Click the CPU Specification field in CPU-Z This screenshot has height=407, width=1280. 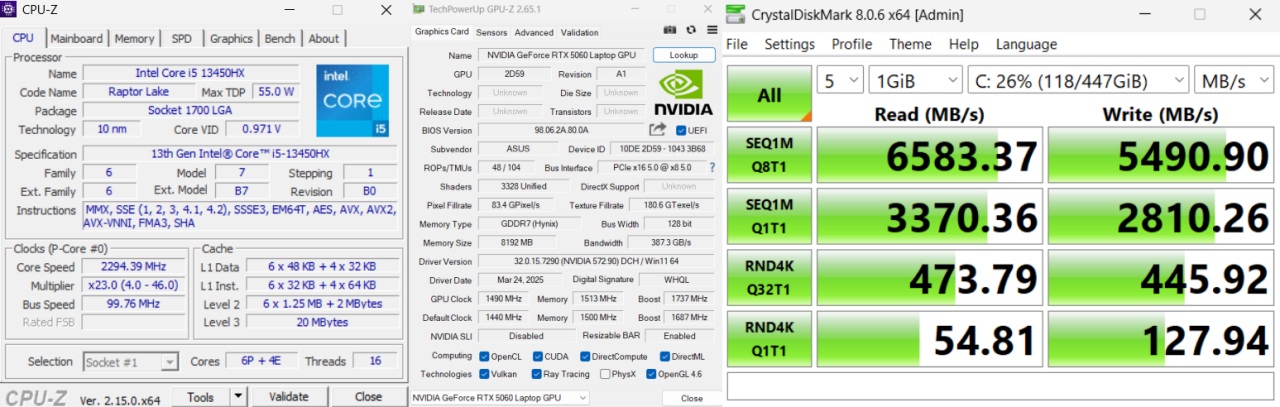(x=238, y=154)
